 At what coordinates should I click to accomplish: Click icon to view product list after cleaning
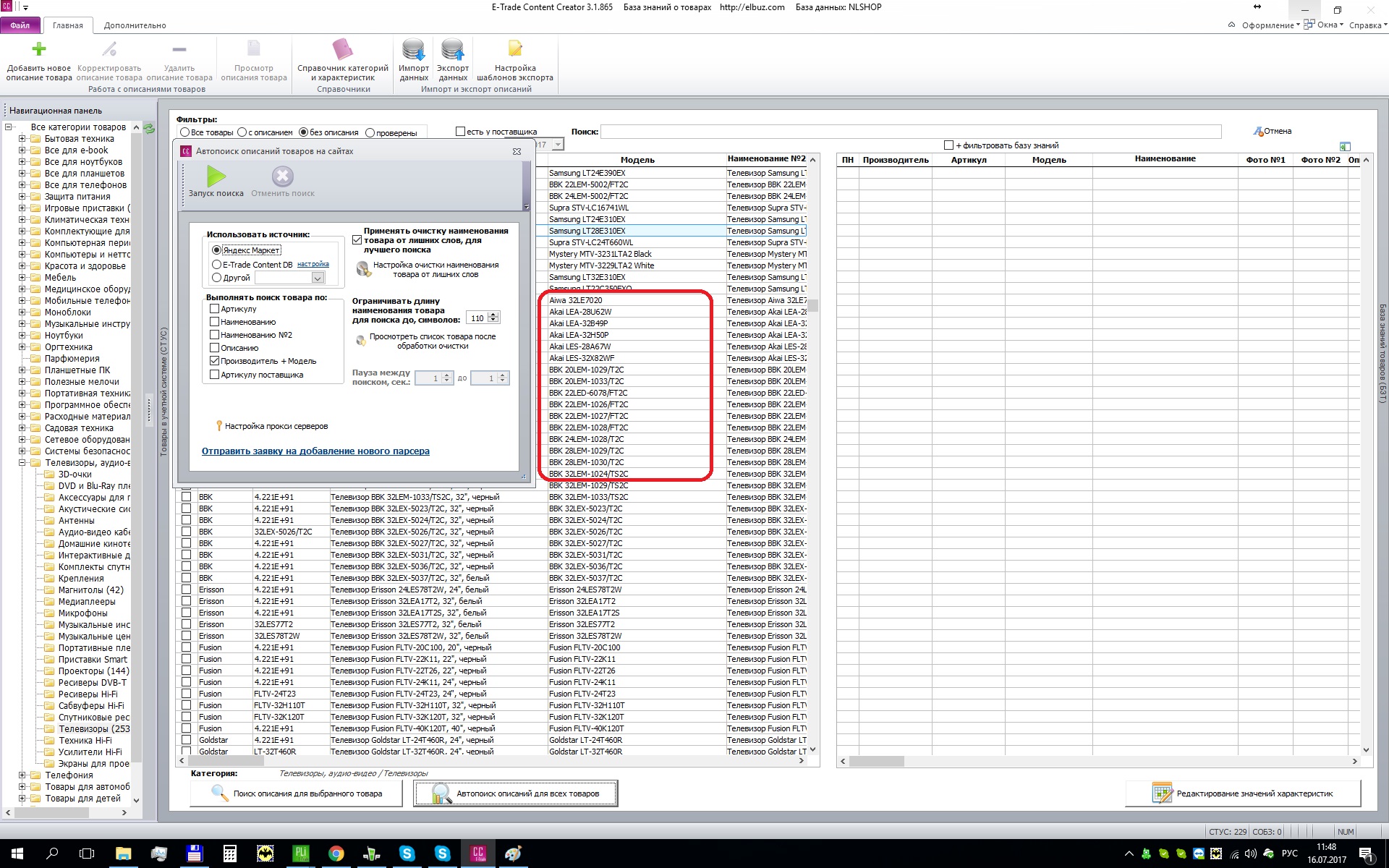click(361, 341)
